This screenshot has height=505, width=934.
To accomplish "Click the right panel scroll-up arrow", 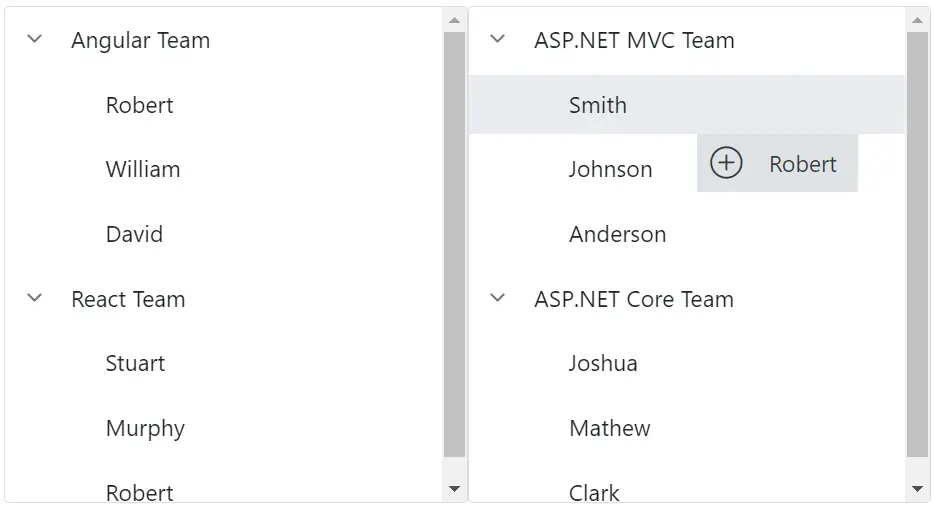I will (x=917, y=20).
